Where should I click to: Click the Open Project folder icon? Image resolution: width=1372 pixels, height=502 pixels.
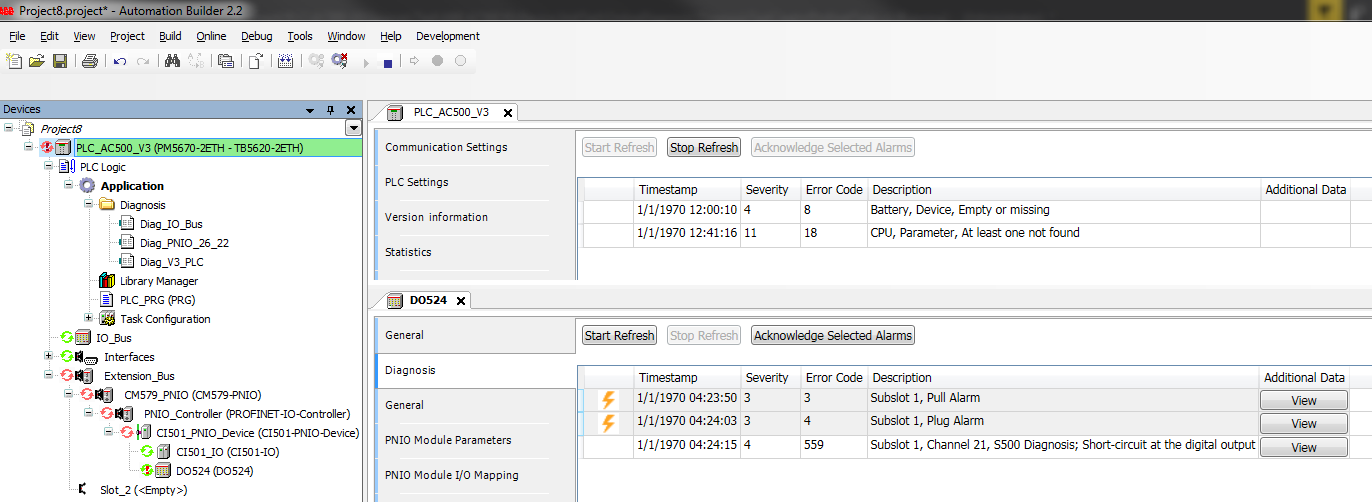point(37,61)
